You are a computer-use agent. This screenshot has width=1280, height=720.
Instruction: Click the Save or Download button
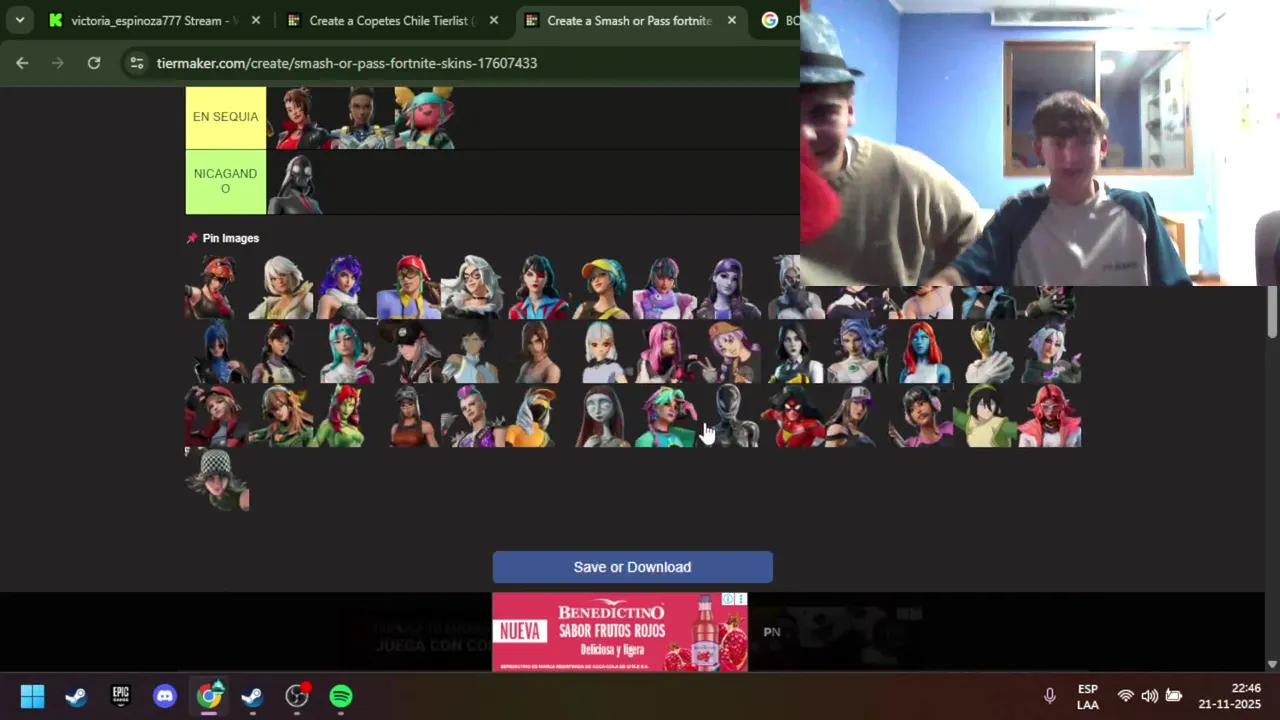pos(632,567)
